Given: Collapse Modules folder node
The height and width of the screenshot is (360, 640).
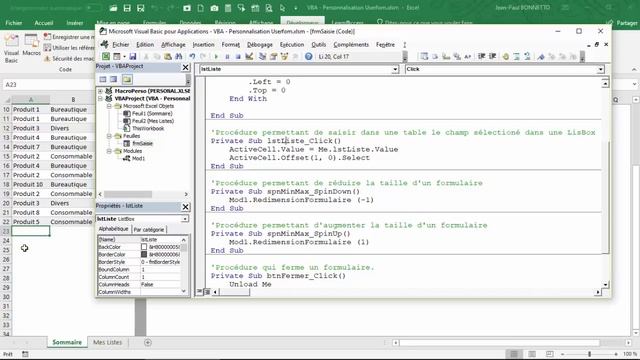Looking at the screenshot, I should point(109,151).
